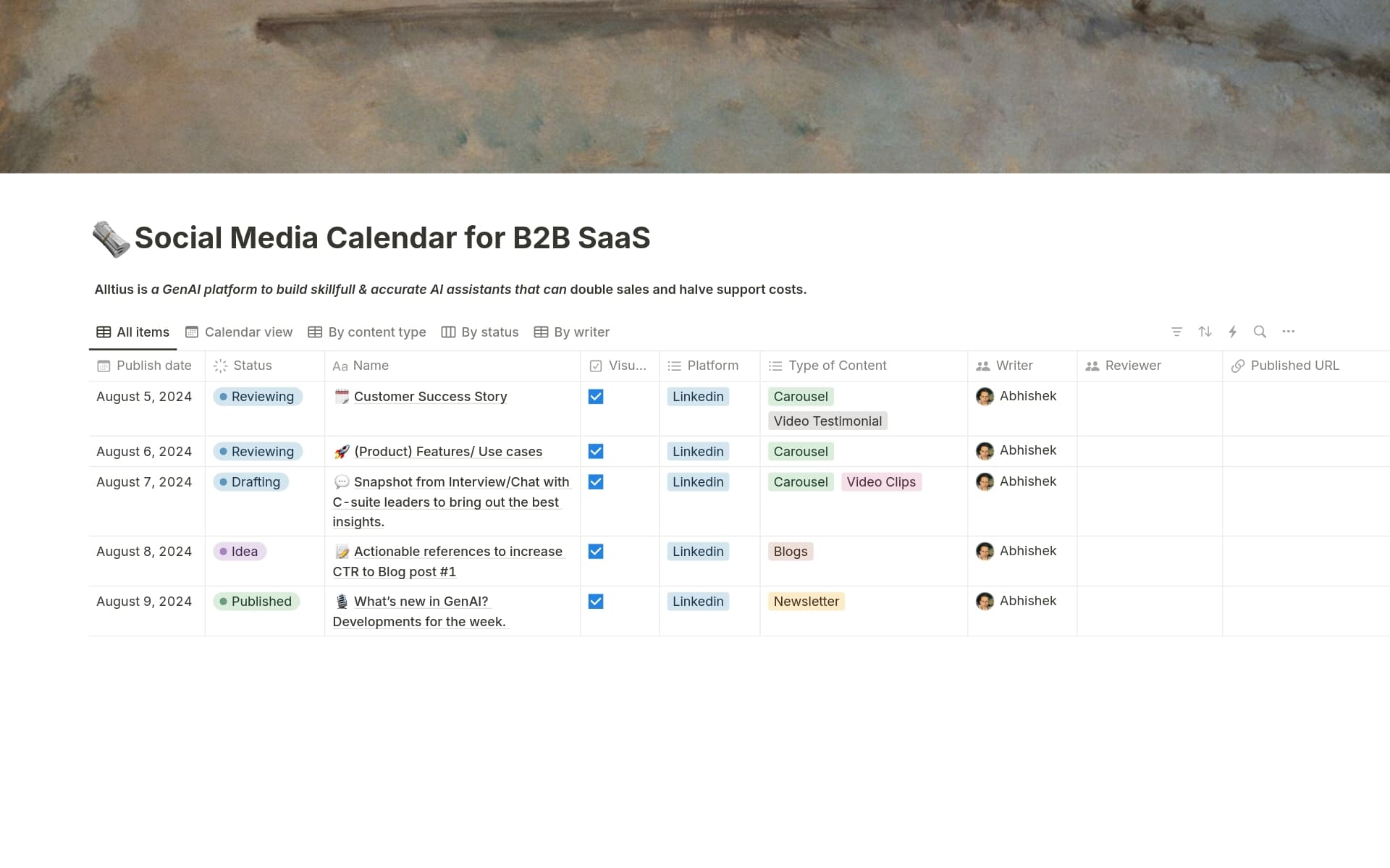Click the Reviewing status tag on August 6
This screenshot has width=1390, height=868.
(258, 451)
